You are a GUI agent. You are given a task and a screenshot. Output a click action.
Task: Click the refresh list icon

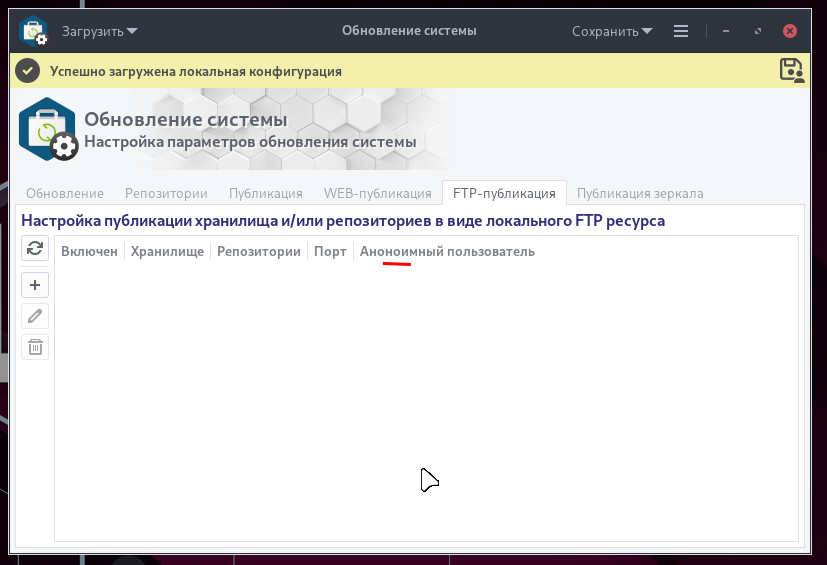point(35,248)
